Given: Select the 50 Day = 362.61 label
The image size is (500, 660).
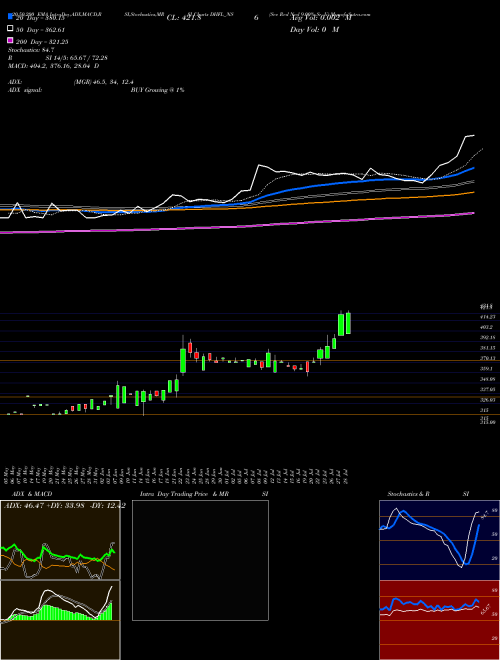Looking at the screenshot, I should (x=40, y=30).
